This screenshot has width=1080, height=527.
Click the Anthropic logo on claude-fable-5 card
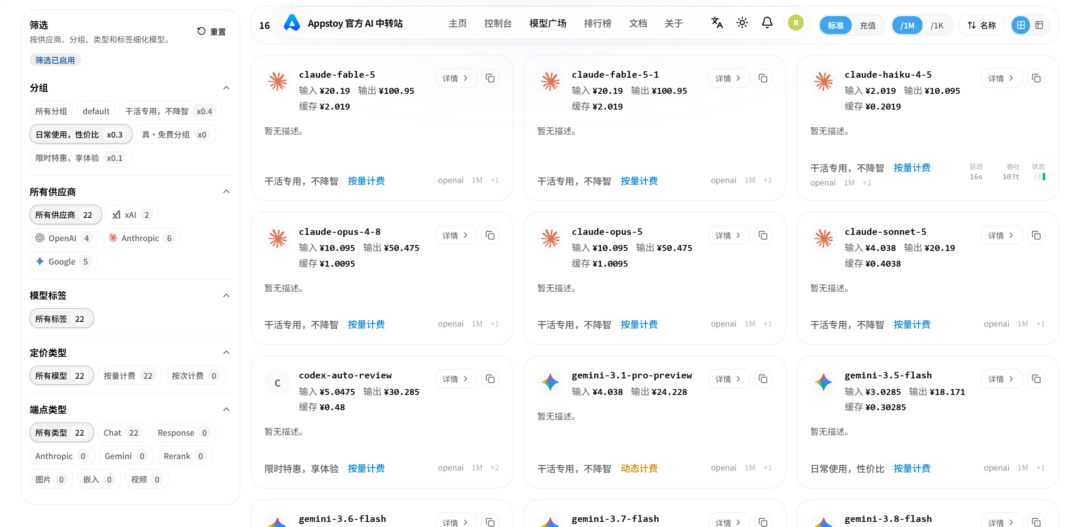coord(278,82)
